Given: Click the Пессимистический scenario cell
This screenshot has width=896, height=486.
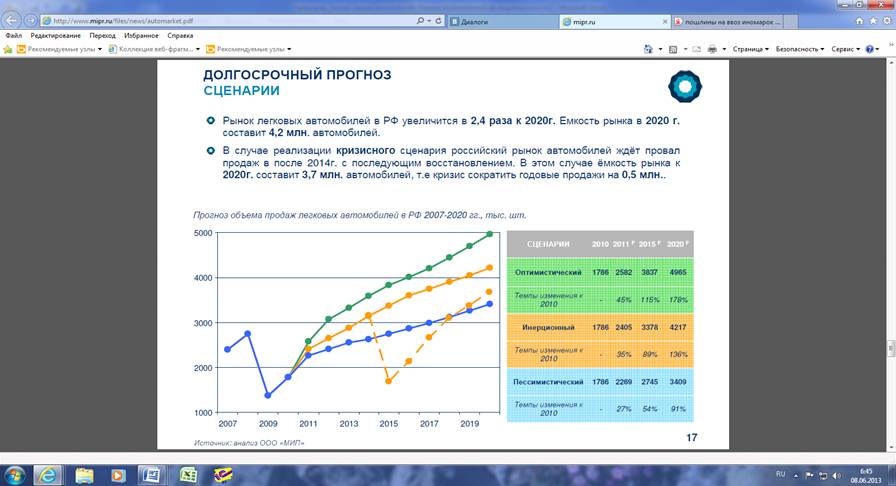Looking at the screenshot, I should click(x=548, y=381).
